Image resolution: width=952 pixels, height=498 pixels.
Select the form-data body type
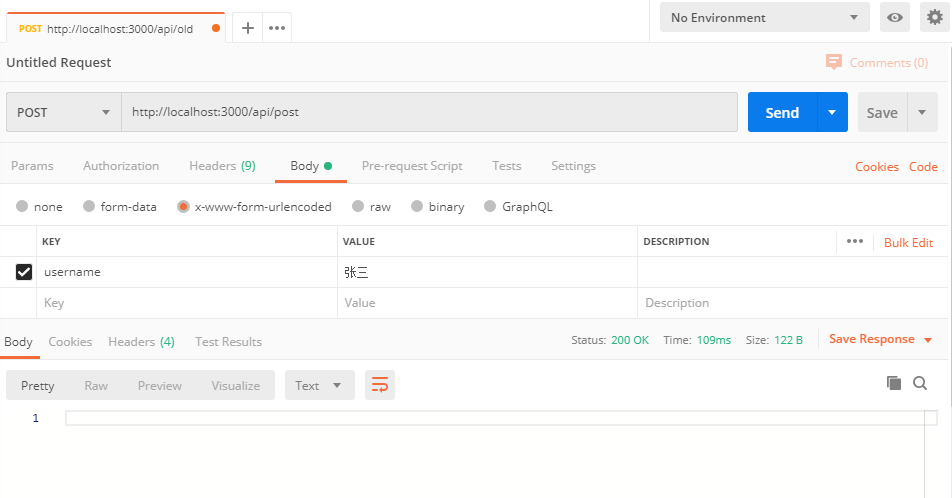[89, 206]
